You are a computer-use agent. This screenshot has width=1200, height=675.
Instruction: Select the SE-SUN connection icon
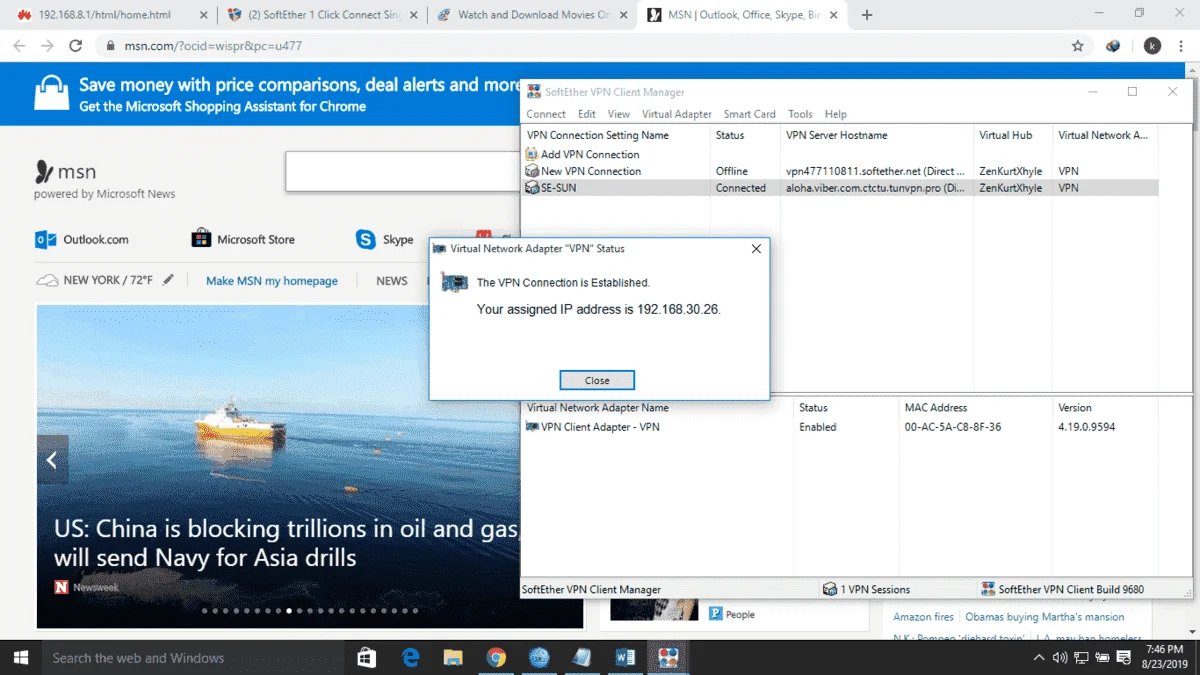coord(532,188)
